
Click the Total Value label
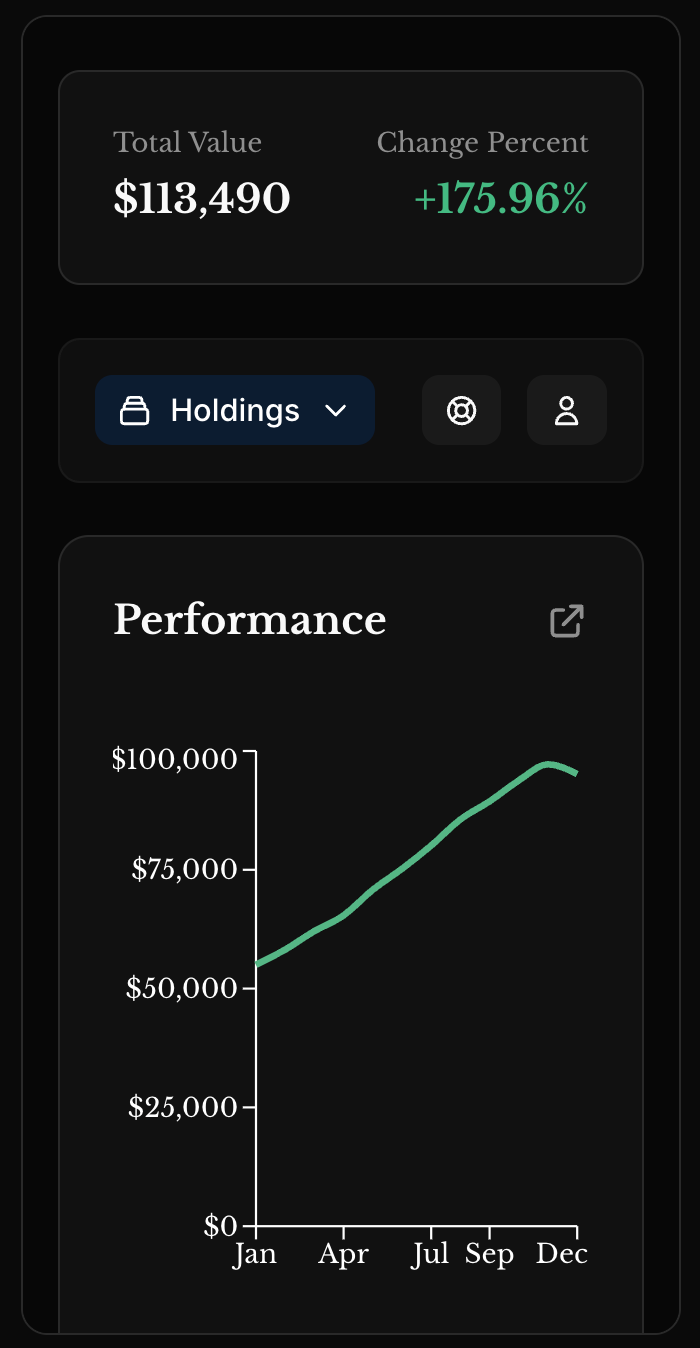click(187, 143)
